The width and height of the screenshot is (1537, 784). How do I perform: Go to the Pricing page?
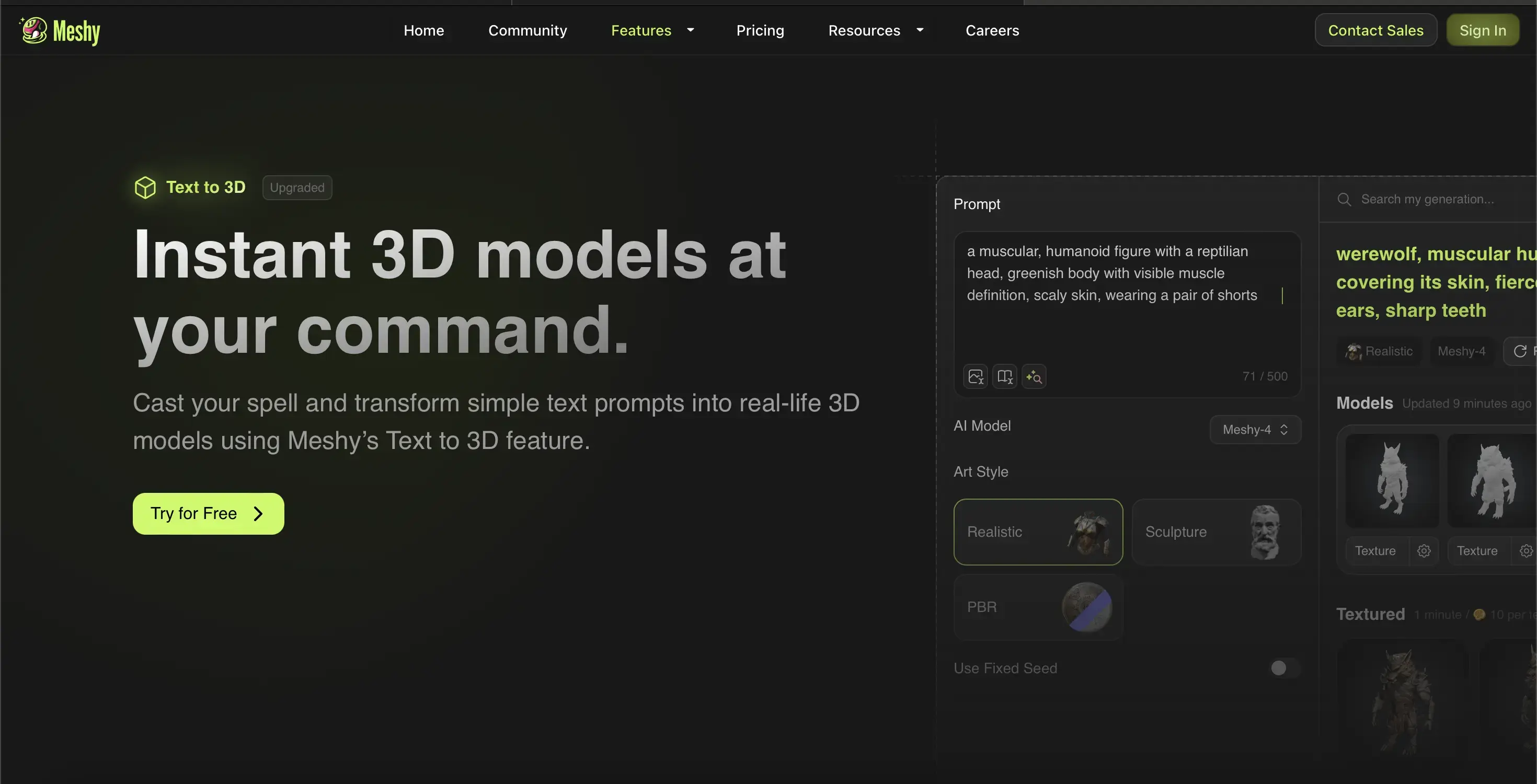click(x=760, y=30)
